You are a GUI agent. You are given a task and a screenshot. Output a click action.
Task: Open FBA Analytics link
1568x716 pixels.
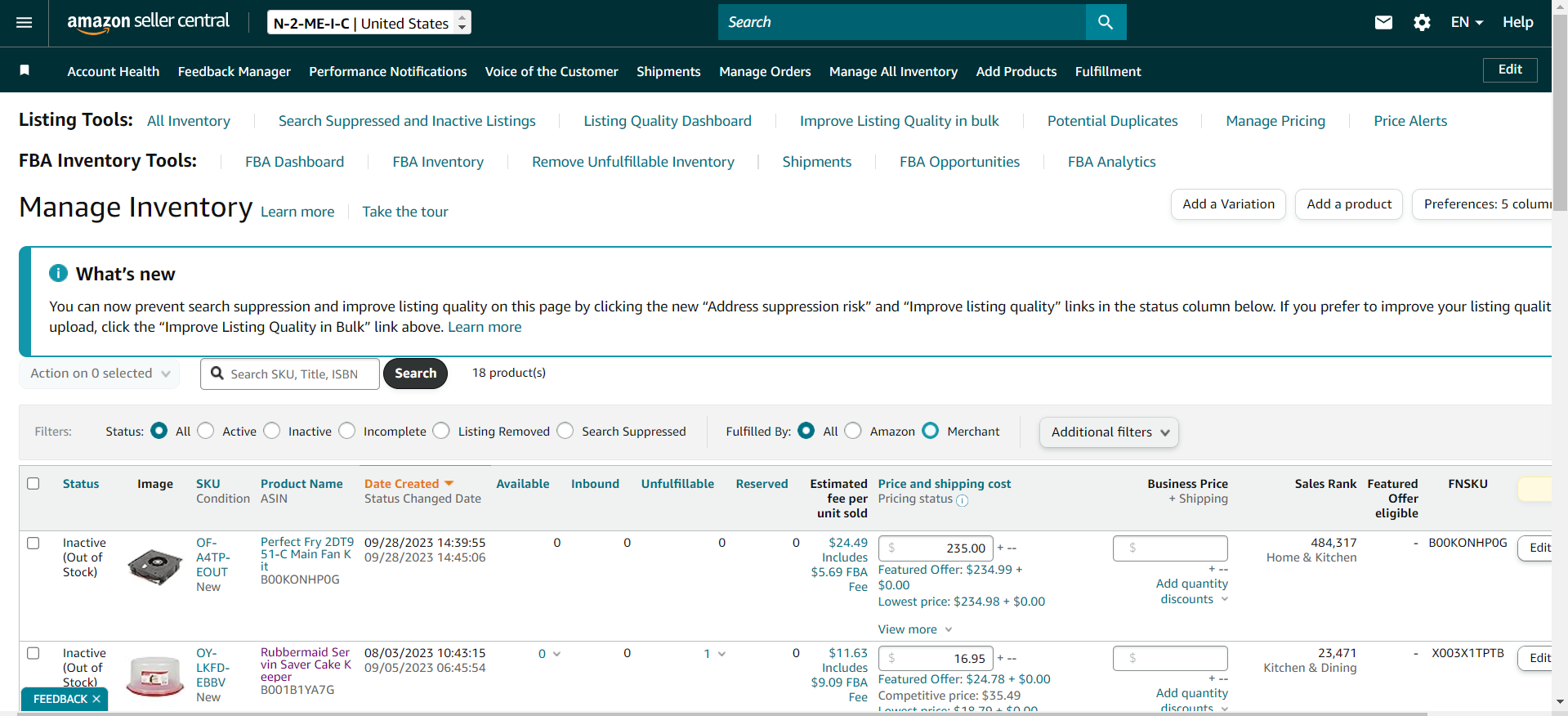[x=1112, y=162]
